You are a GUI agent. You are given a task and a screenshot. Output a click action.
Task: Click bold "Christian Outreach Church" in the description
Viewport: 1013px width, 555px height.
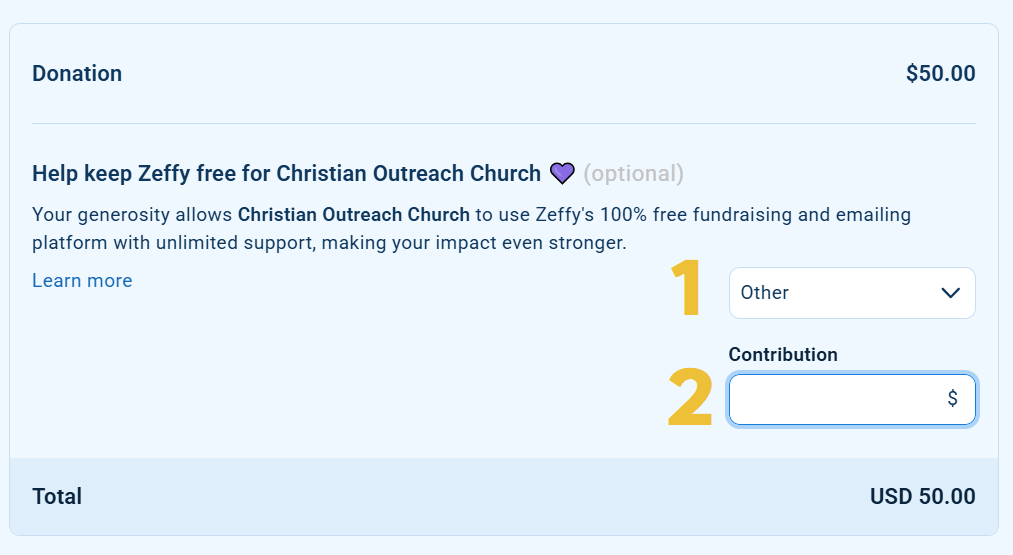353,215
